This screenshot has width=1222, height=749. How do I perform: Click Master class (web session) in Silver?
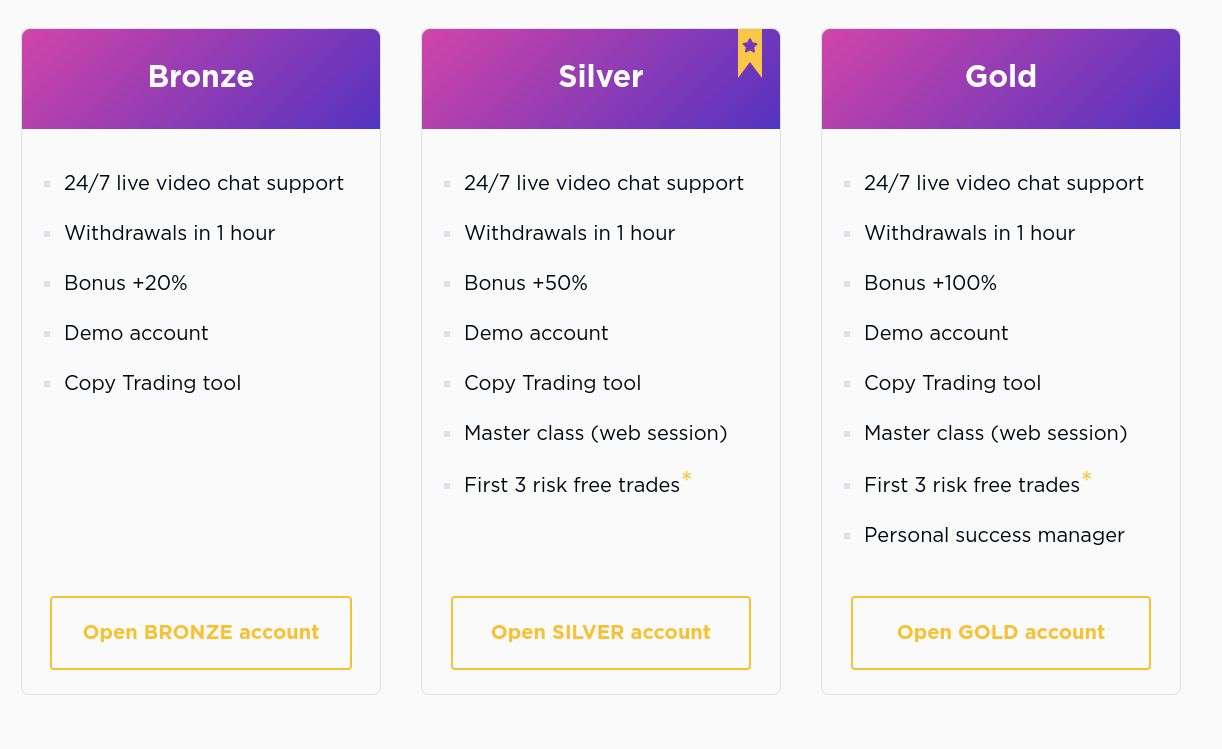click(x=596, y=433)
